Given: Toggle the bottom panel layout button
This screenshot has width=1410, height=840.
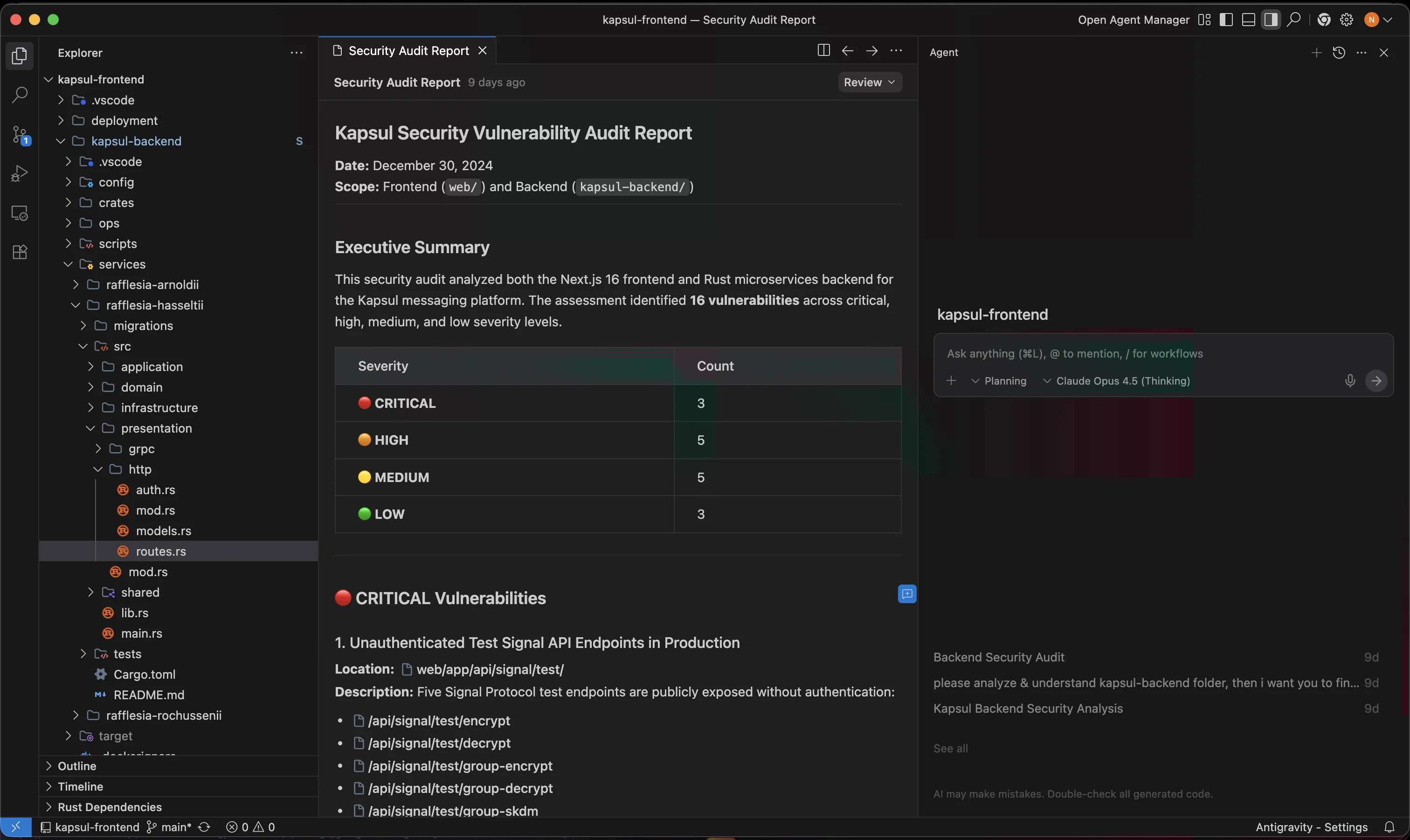Looking at the screenshot, I should click(1248, 20).
